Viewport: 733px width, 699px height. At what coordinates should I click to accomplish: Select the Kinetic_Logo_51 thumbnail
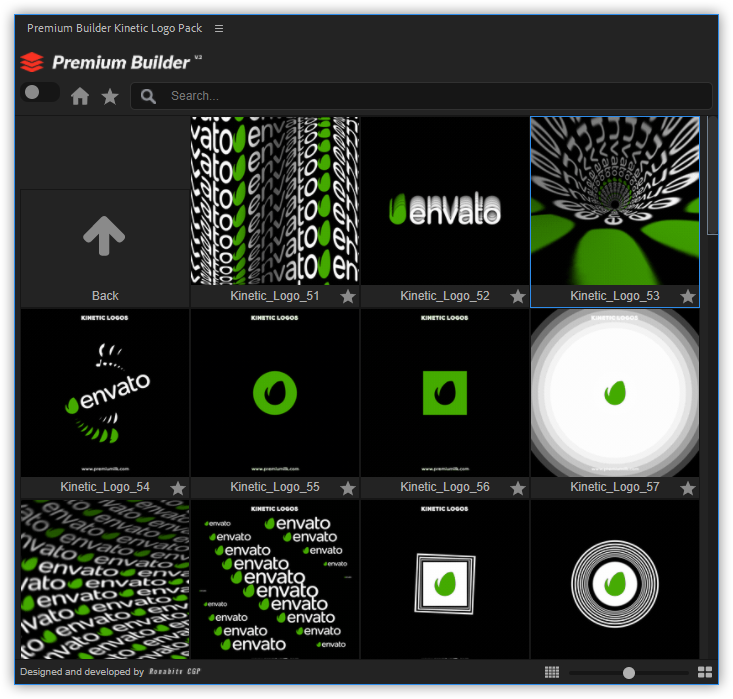(275, 201)
